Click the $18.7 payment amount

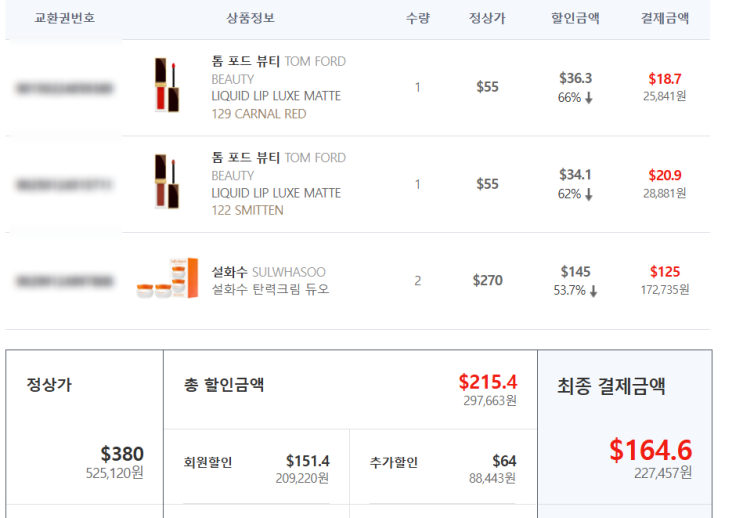[665, 78]
